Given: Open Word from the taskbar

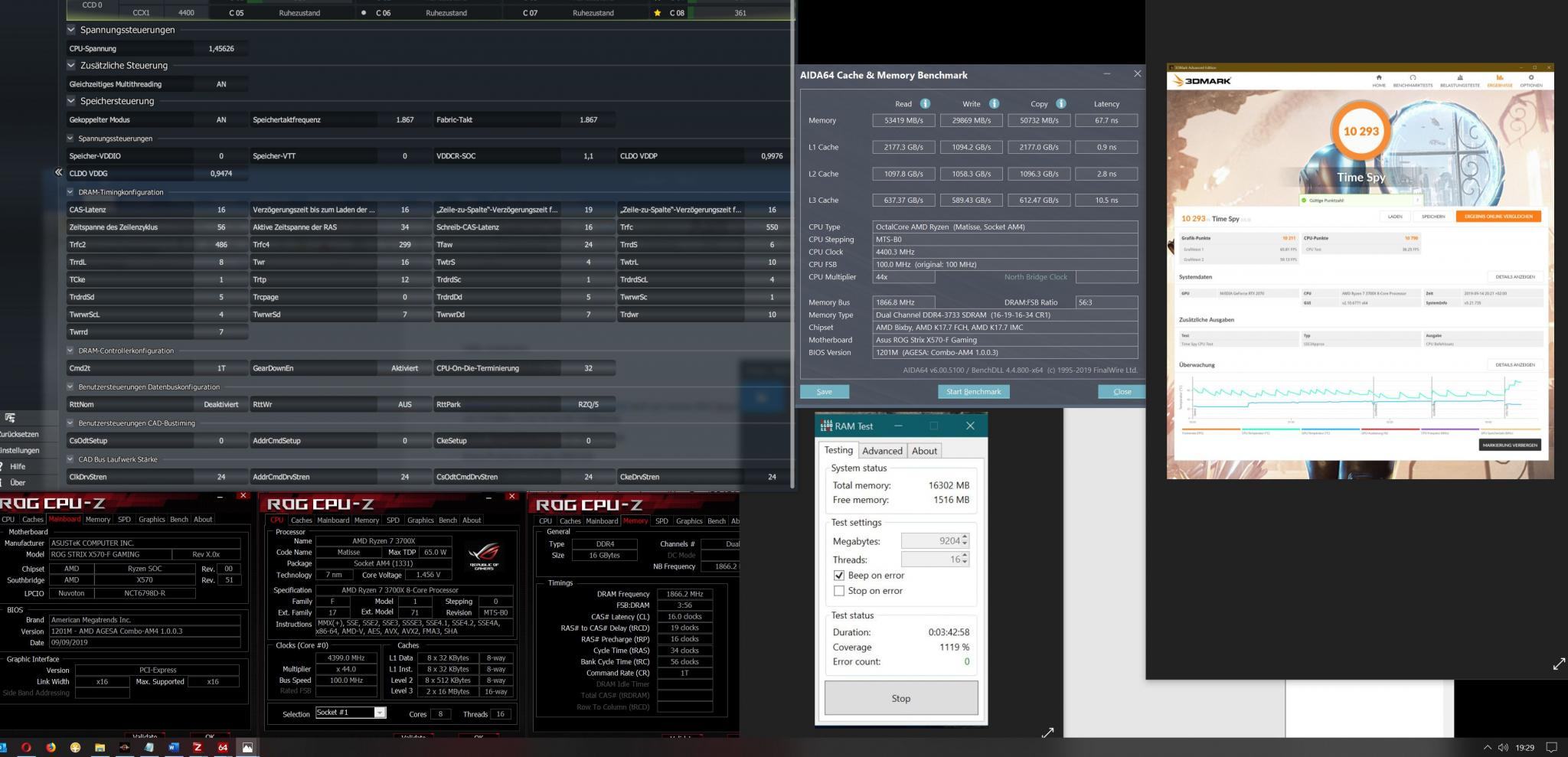Looking at the screenshot, I should 173,747.
